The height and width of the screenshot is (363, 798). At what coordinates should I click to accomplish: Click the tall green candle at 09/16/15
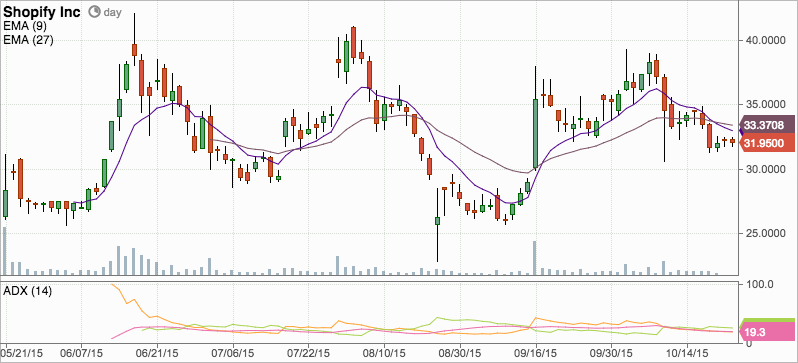535,133
